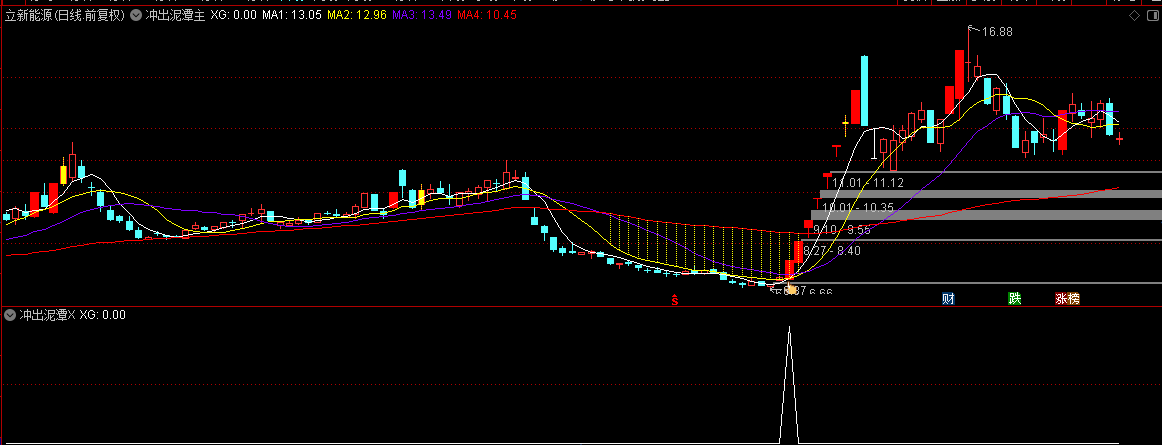Click the 冲出泥潭主 indicator name label
The height and width of the screenshot is (445, 1162).
(175, 15)
